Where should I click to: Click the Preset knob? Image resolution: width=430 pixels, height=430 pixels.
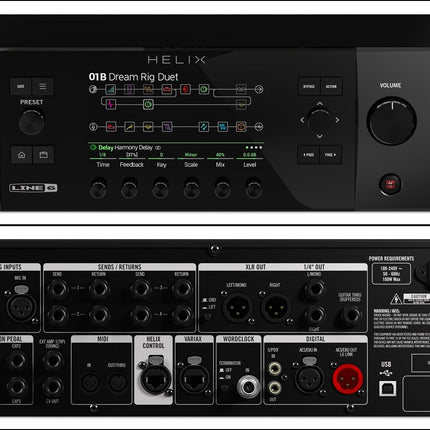tap(31, 122)
